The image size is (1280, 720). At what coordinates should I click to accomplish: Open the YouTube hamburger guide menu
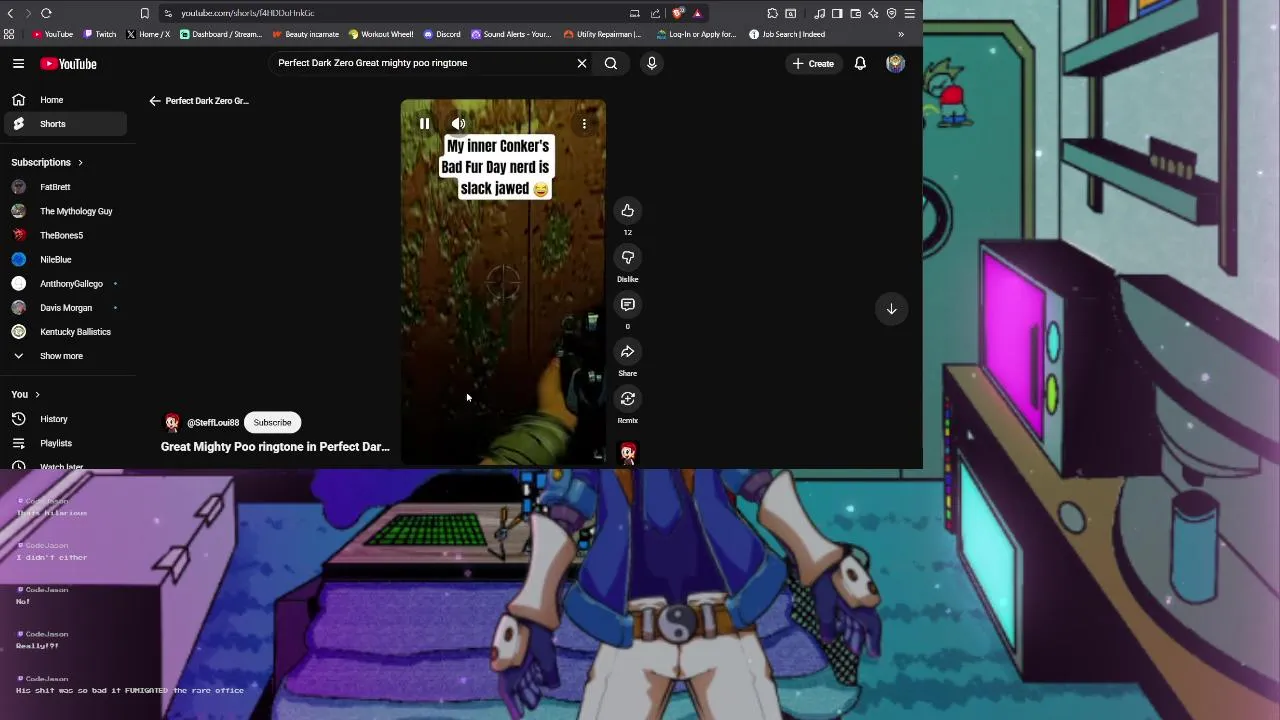(18, 64)
